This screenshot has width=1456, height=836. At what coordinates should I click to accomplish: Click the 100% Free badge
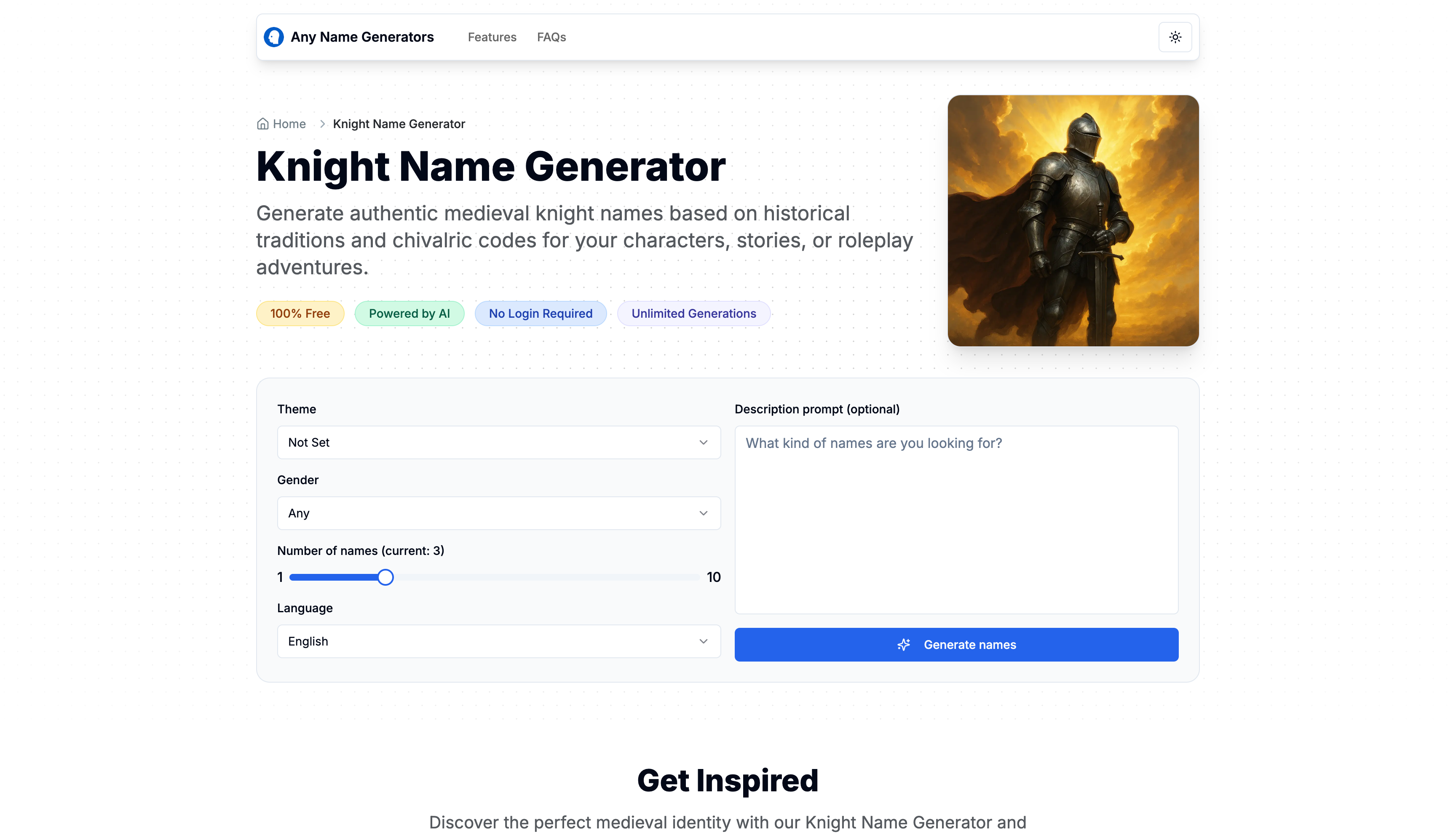[x=300, y=313]
